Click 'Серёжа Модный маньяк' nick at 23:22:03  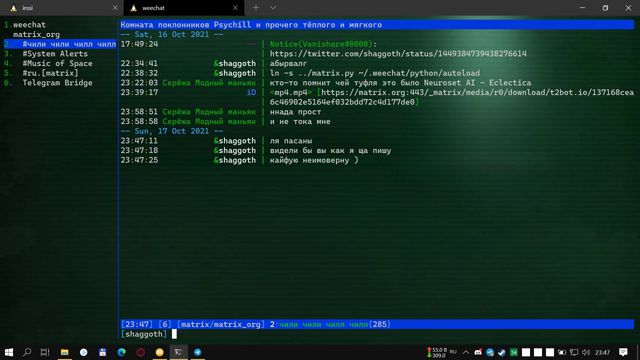pos(209,83)
